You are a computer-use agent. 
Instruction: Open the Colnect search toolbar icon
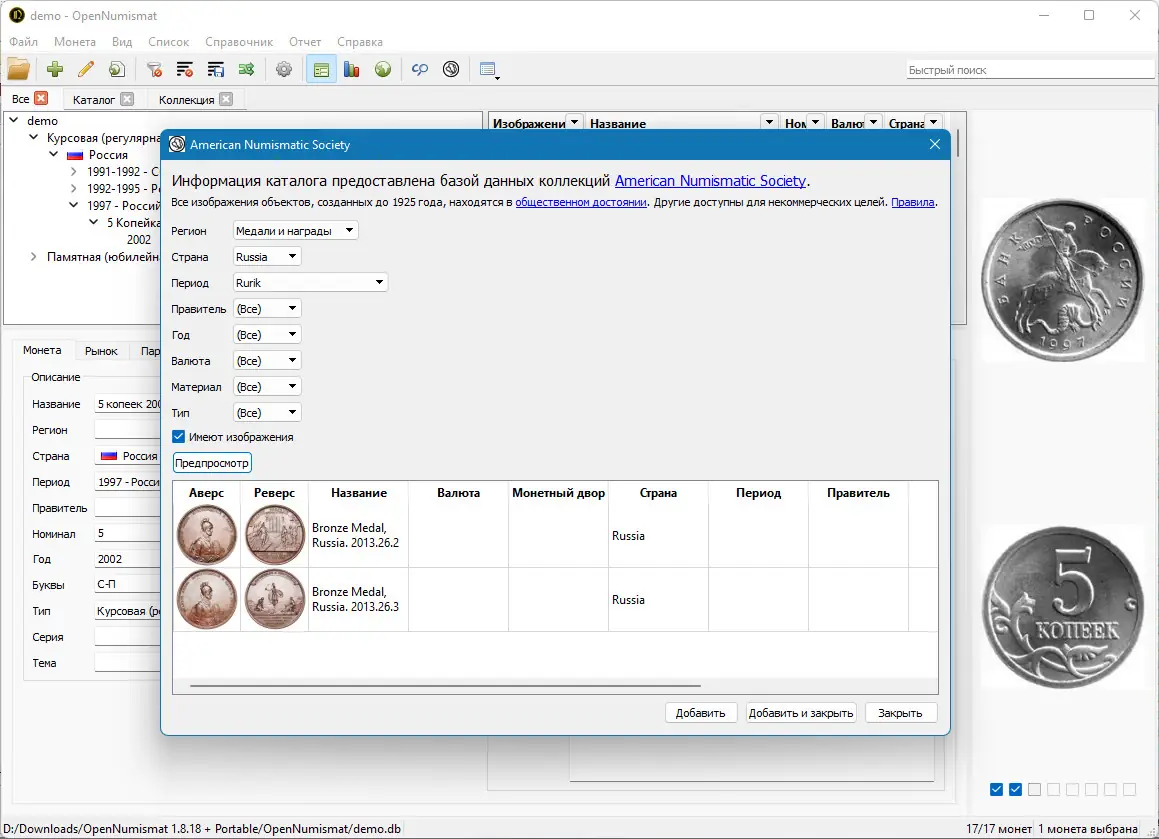pos(420,69)
